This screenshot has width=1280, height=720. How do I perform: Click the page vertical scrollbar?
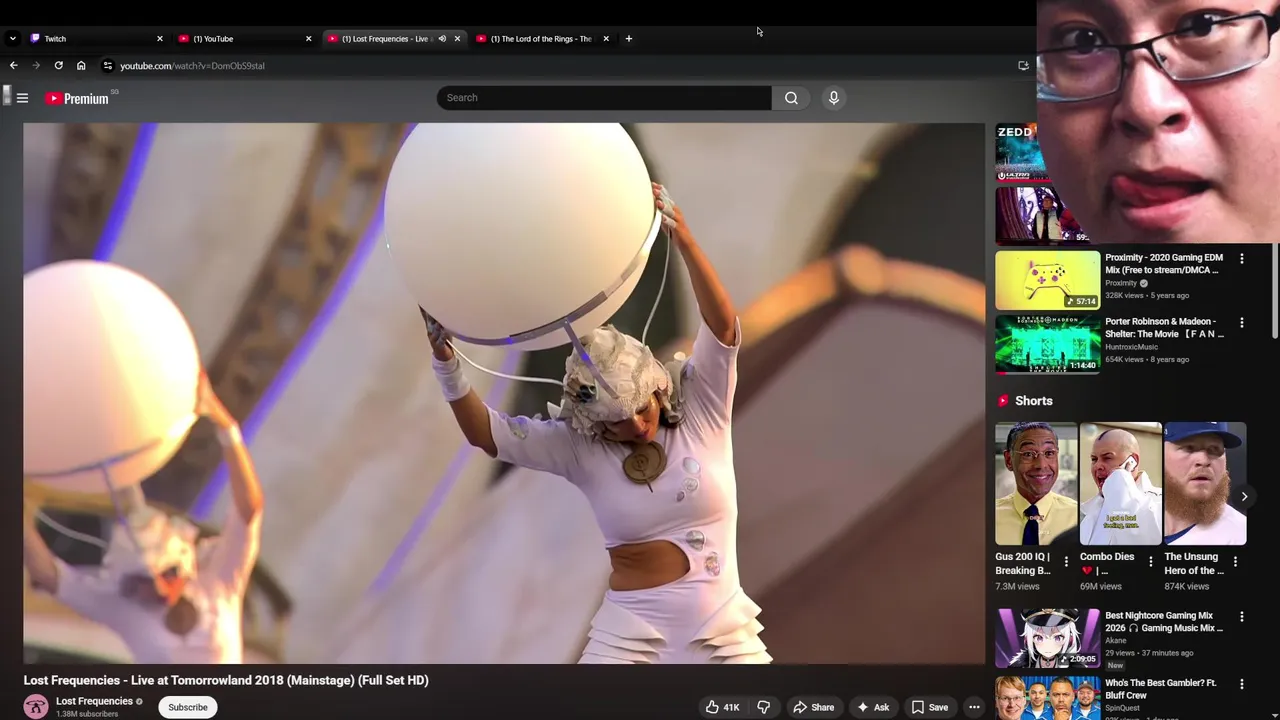coord(1275,290)
